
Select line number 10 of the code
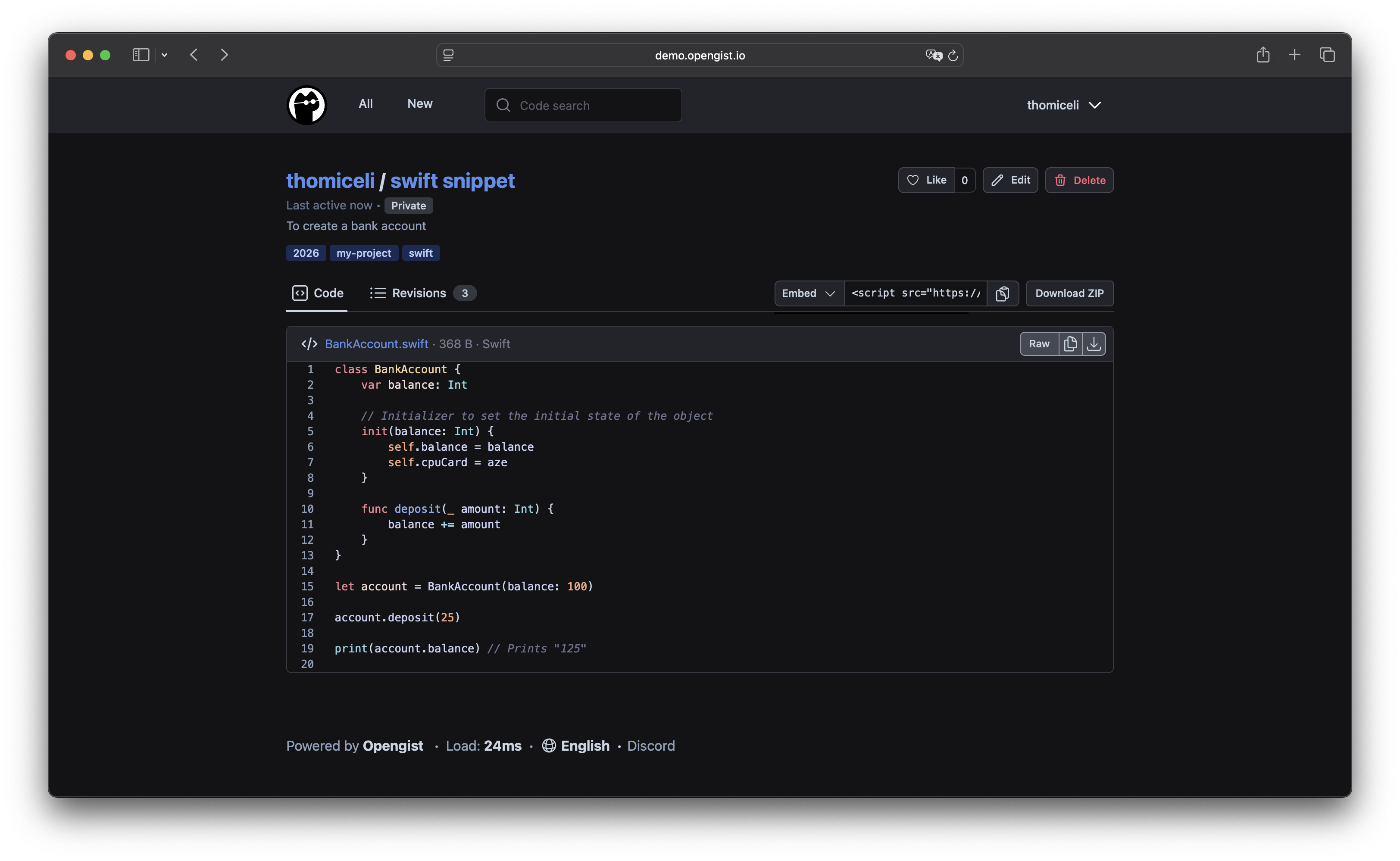[307, 508]
